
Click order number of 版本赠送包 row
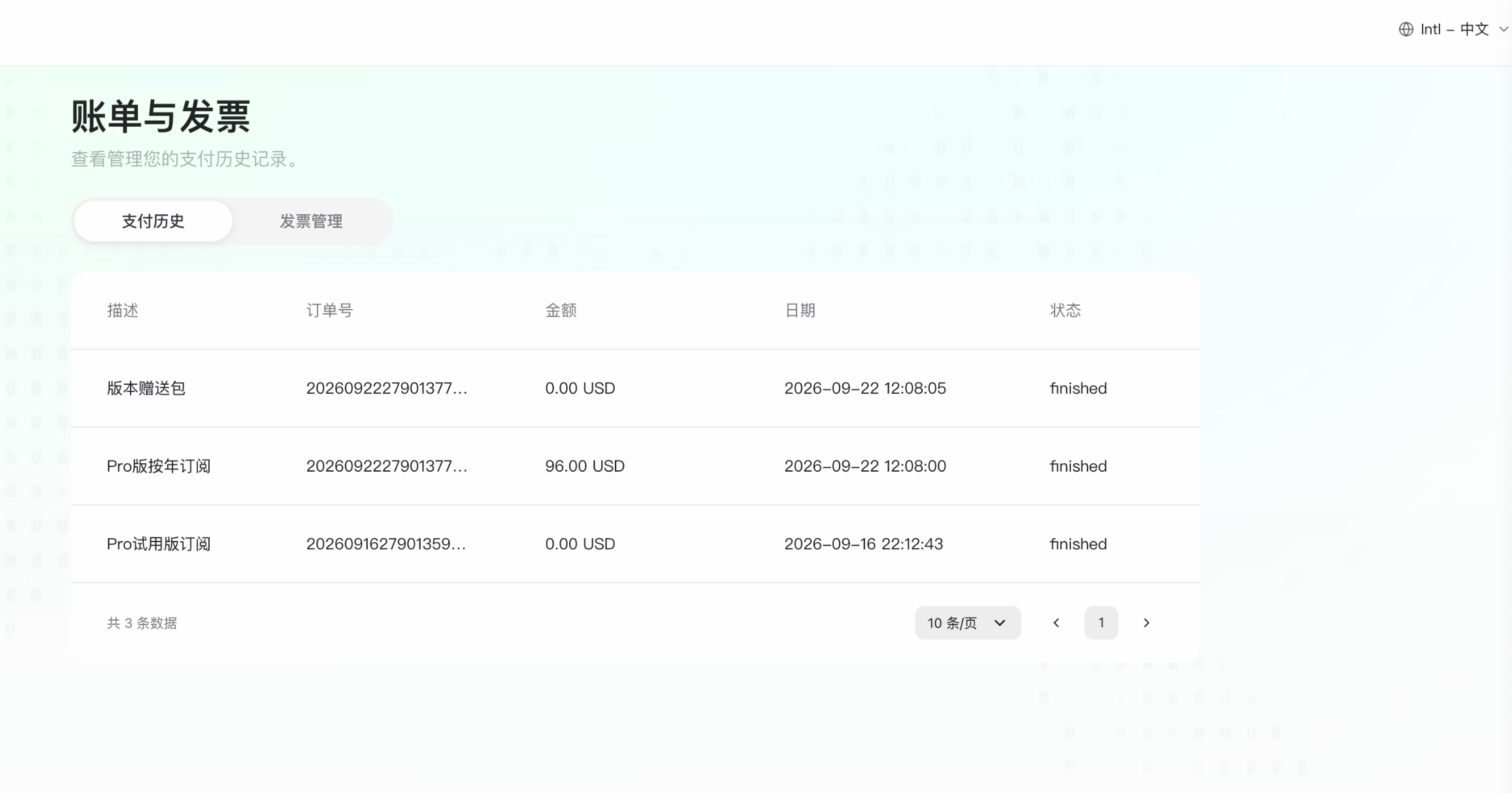(x=387, y=388)
